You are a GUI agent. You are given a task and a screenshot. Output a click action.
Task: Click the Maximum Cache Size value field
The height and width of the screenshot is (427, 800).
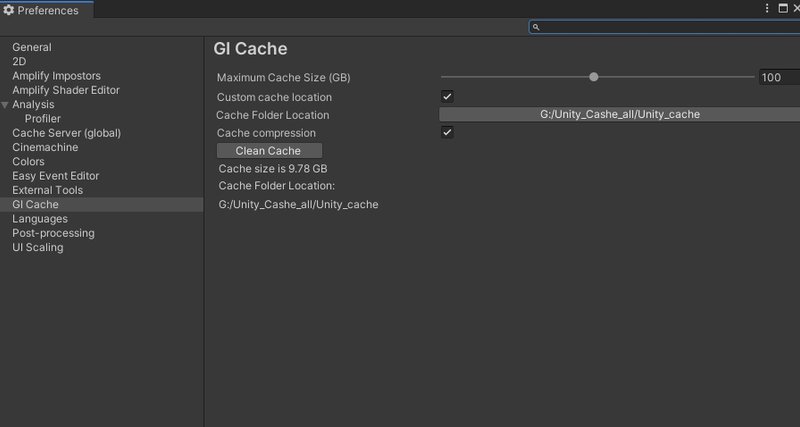[779, 78]
